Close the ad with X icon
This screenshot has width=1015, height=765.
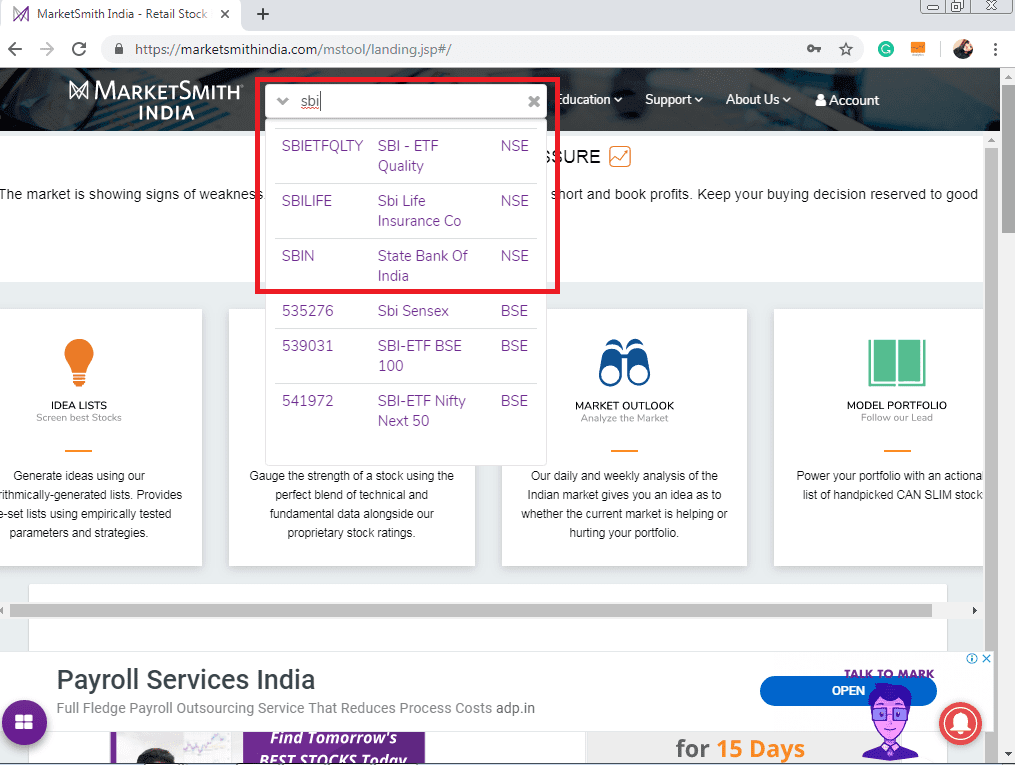[986, 658]
